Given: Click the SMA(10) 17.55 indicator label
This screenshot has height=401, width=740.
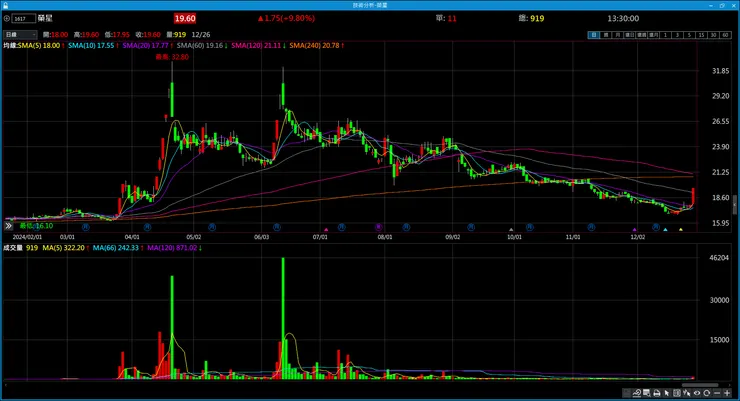Looking at the screenshot, I should (x=91, y=45).
